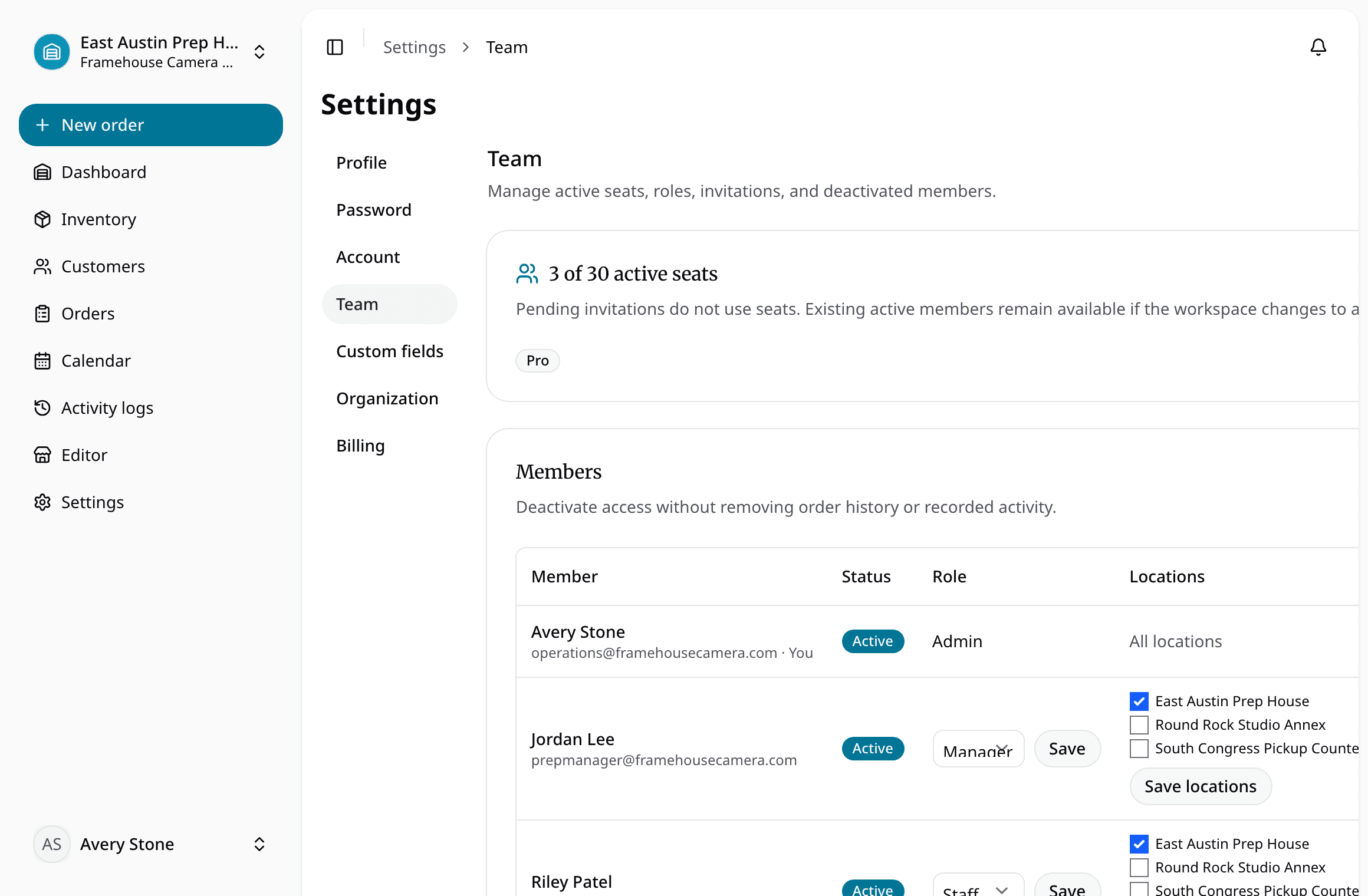Go to Calendar in the sidebar
Viewport: 1368px width, 896px height.
[151, 361]
